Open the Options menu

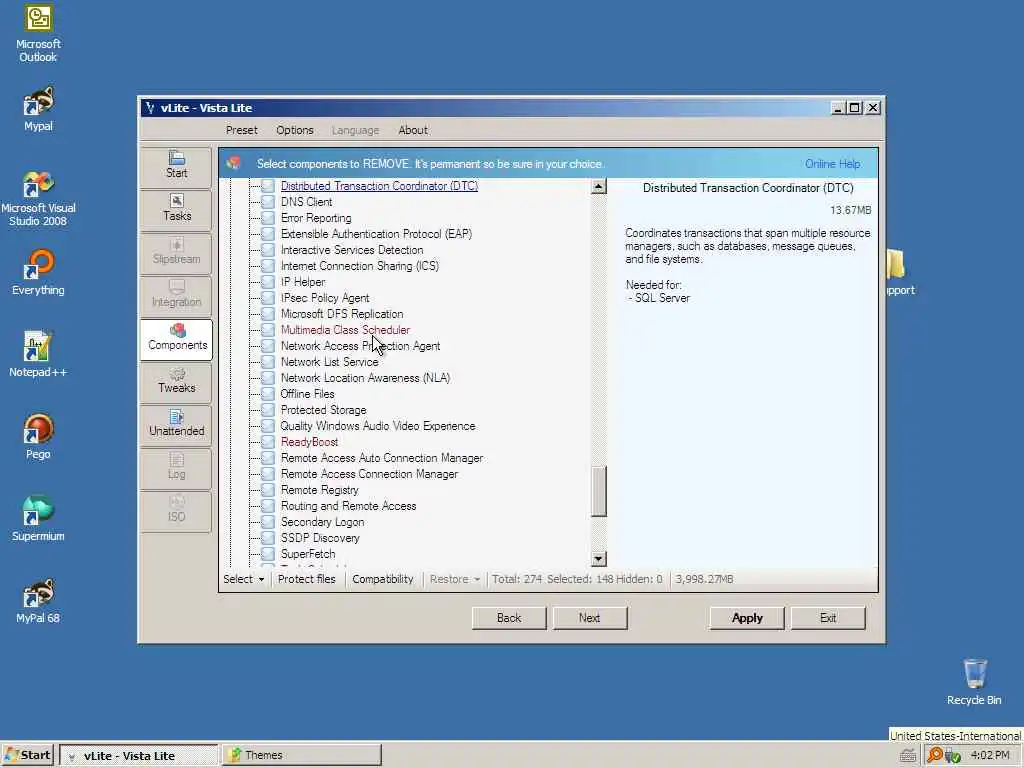pos(295,130)
